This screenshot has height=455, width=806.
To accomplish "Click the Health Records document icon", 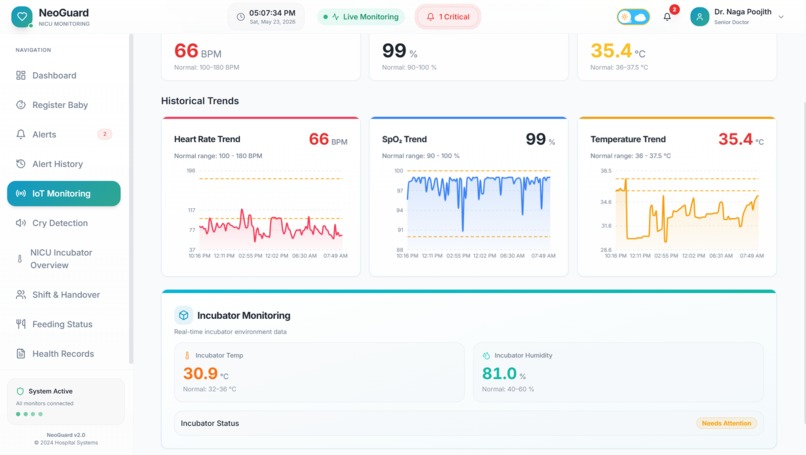I will (21, 354).
